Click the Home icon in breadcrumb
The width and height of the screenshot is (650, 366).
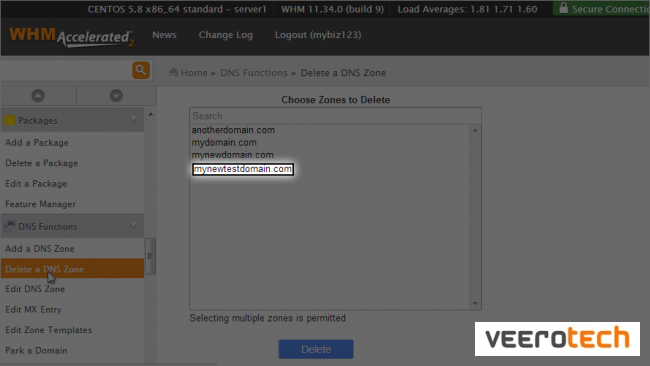click(x=174, y=72)
